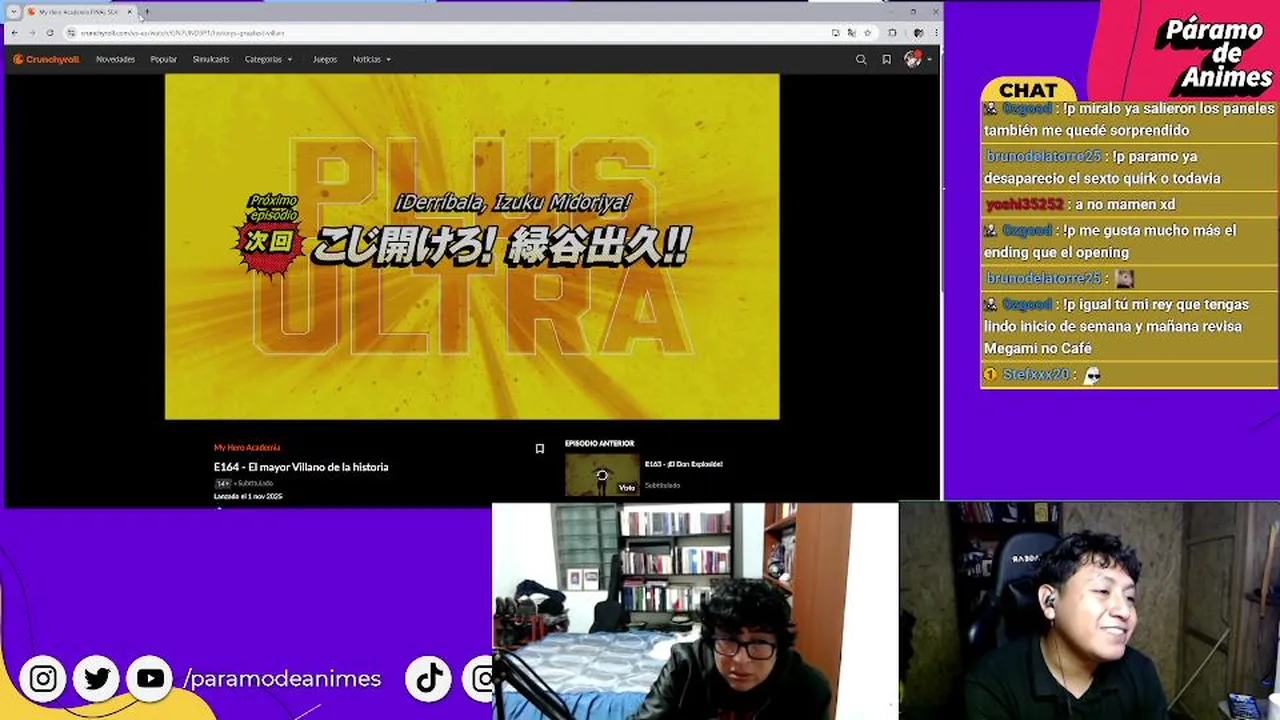Click the 14+ age rating badge

[222, 484]
